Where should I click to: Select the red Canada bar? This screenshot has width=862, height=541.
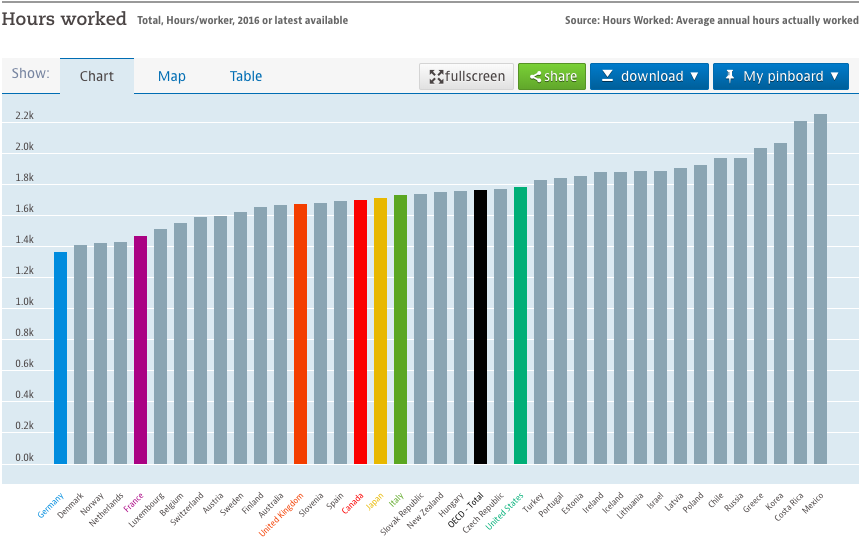click(x=361, y=332)
